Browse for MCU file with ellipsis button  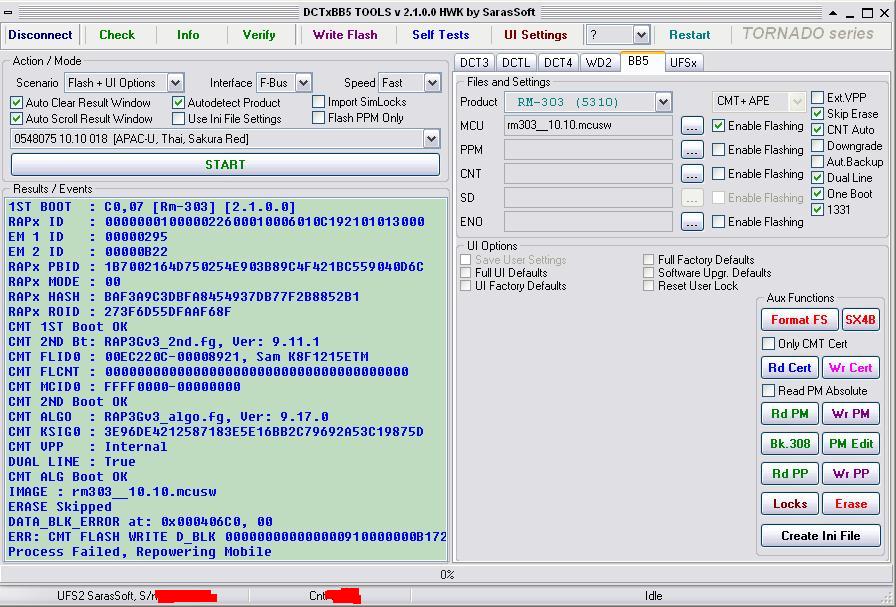pos(692,126)
